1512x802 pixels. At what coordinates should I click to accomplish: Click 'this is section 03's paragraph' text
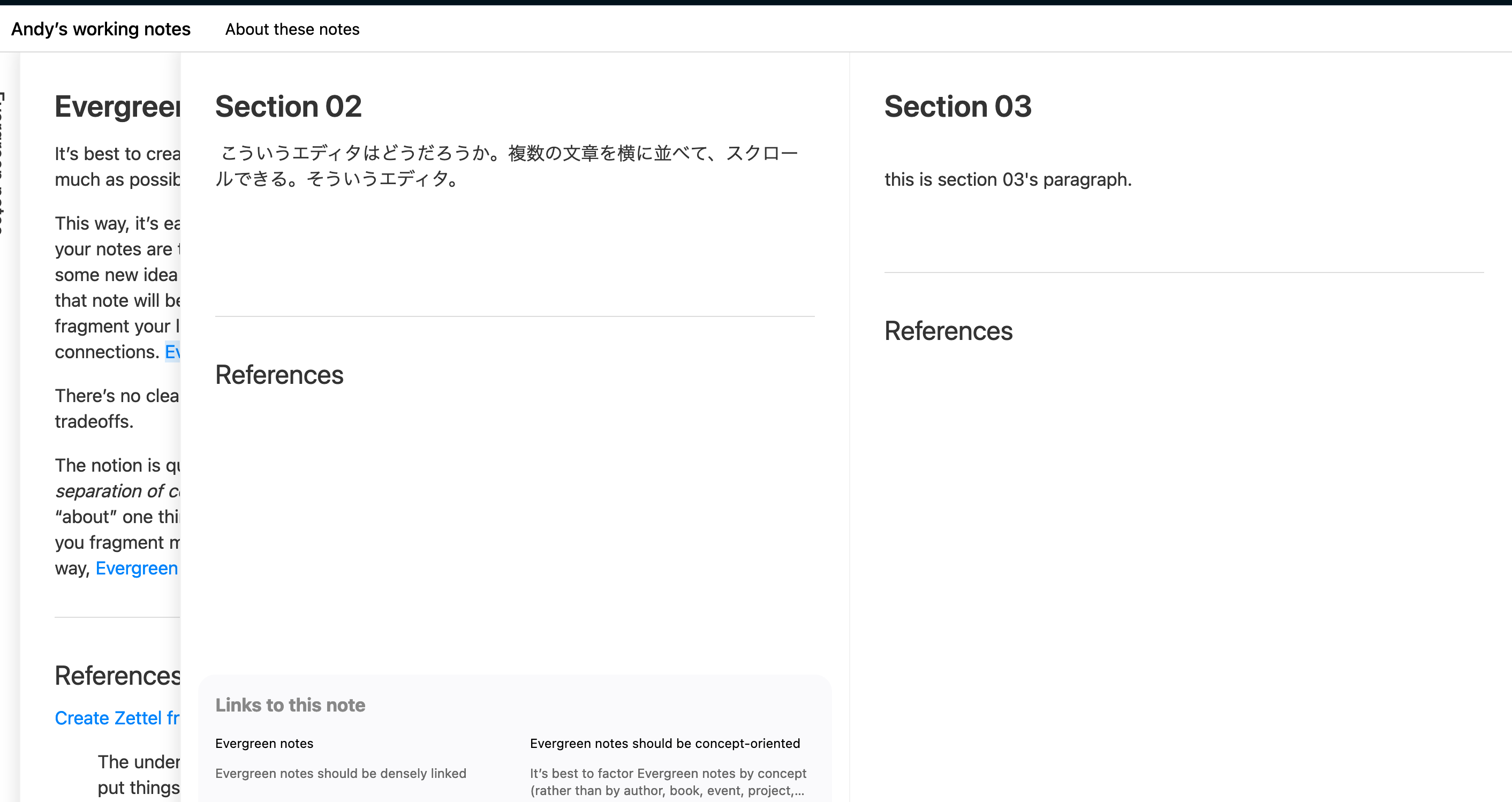pyautogui.click(x=1007, y=179)
